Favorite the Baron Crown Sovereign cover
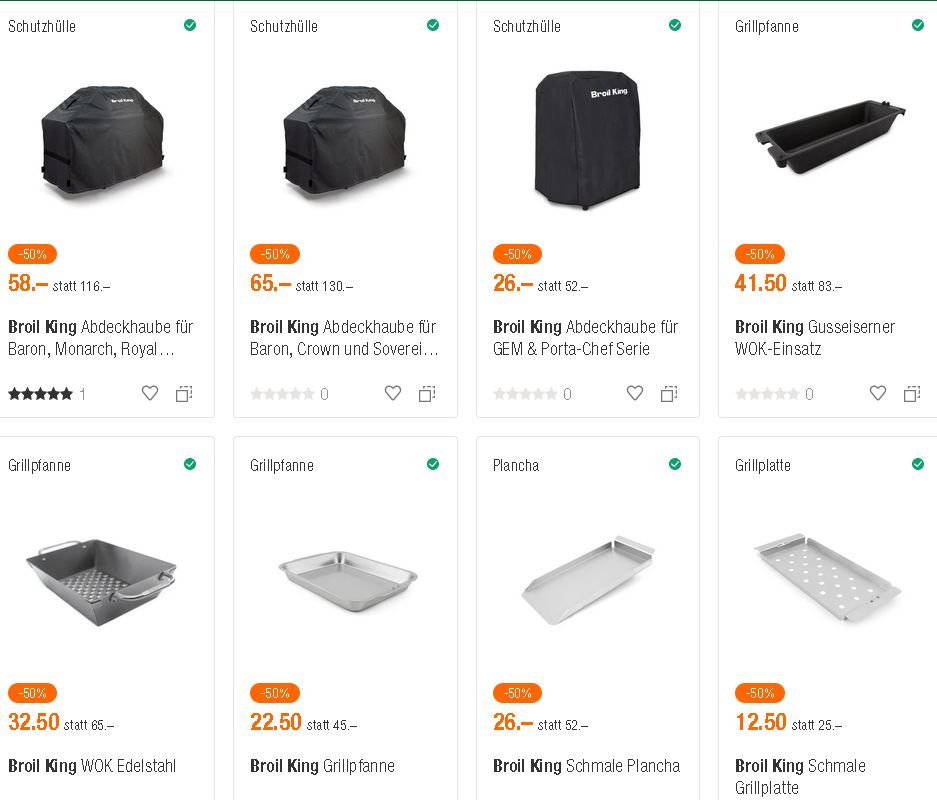This screenshot has height=800, width=937. click(393, 394)
